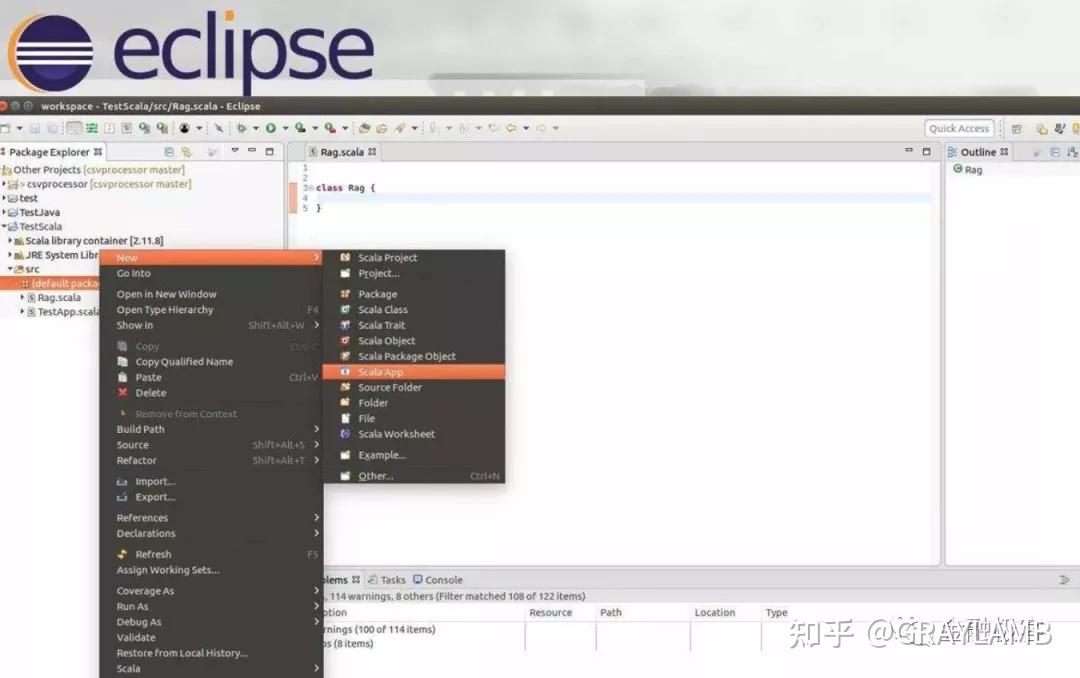Click Other... to open more wizards

click(x=375, y=476)
